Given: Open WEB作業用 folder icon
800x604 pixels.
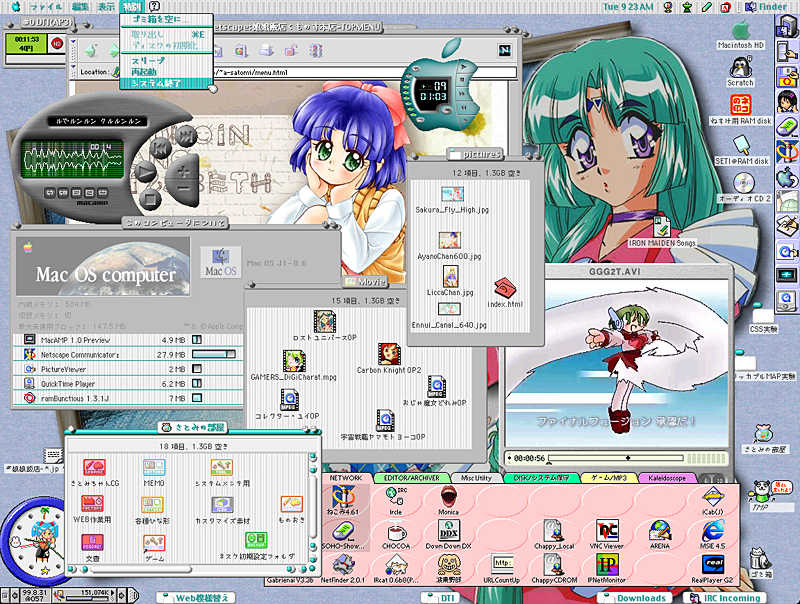Looking at the screenshot, I should (x=92, y=504).
